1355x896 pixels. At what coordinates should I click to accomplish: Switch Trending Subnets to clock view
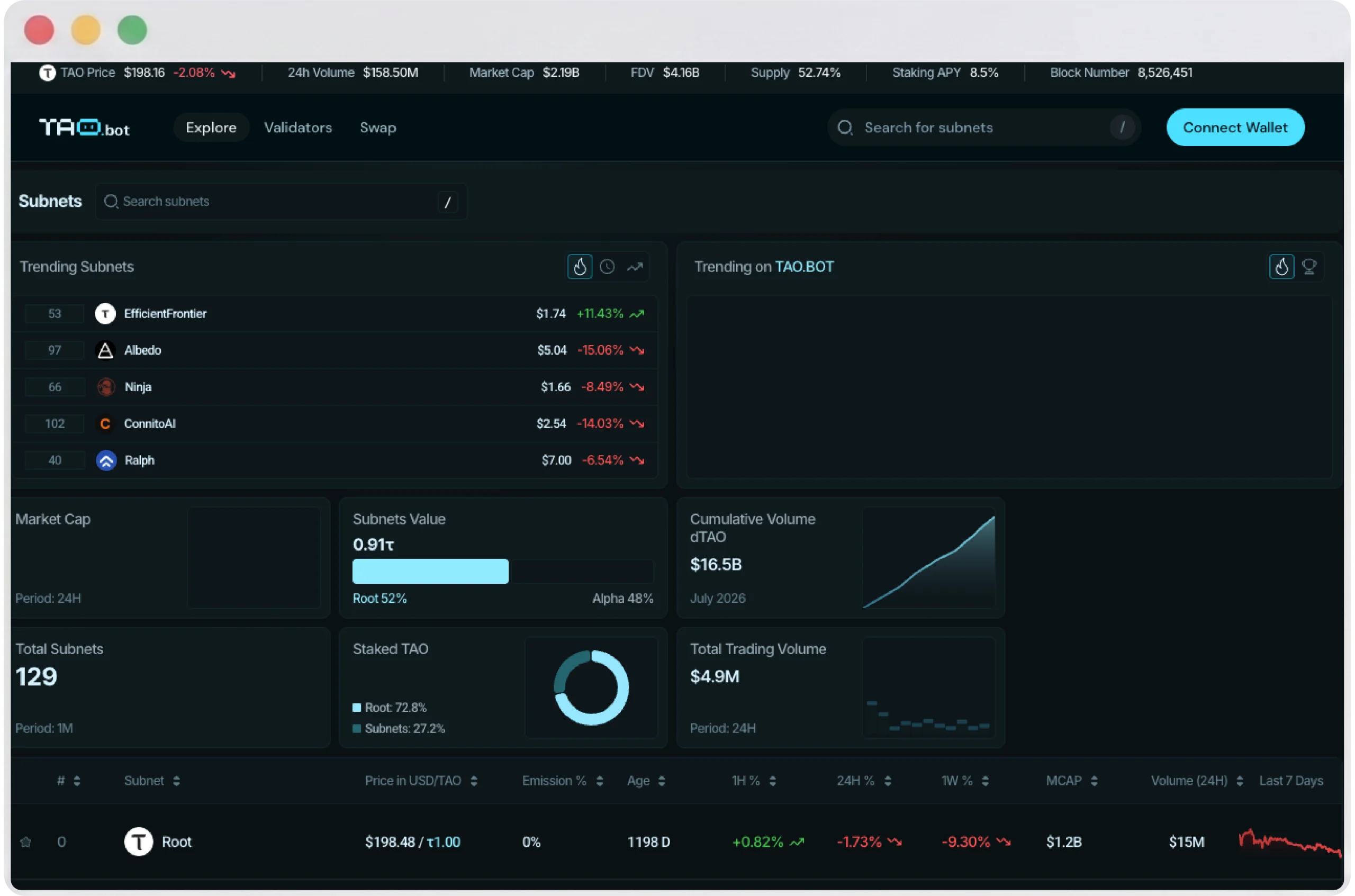[x=607, y=267]
